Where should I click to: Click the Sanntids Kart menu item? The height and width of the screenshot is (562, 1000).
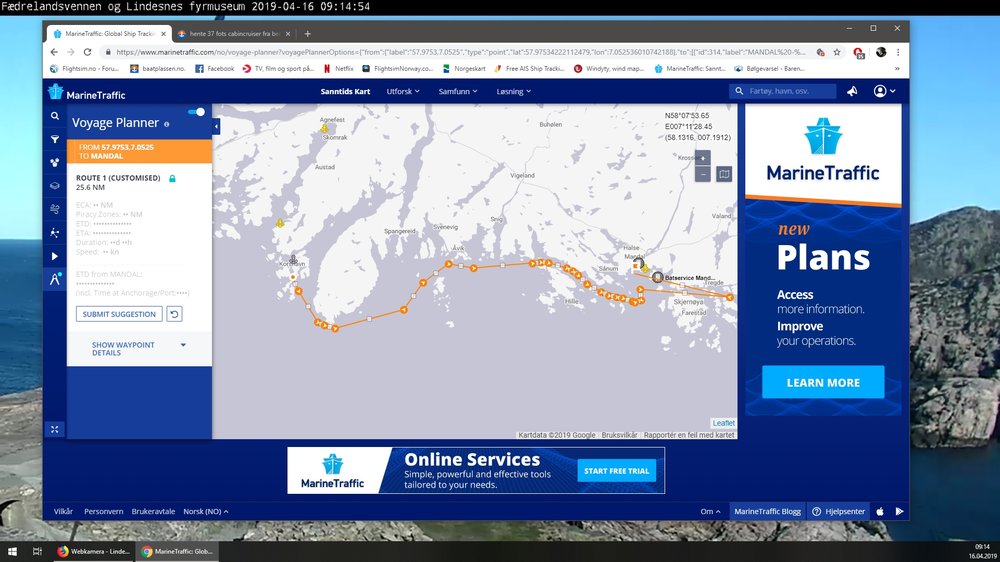point(345,91)
